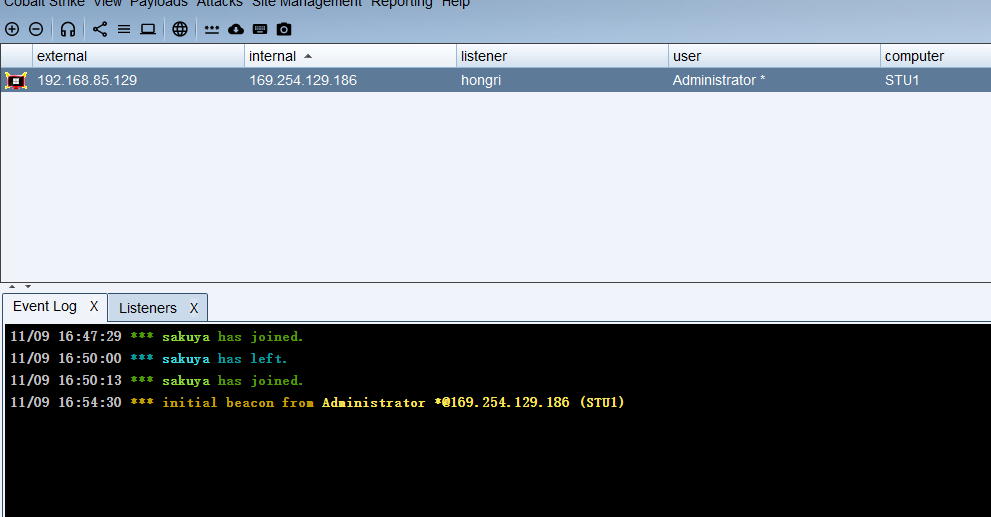The image size is (991, 517).
Task: Select the STU1 computer cell
Action: [x=935, y=80]
